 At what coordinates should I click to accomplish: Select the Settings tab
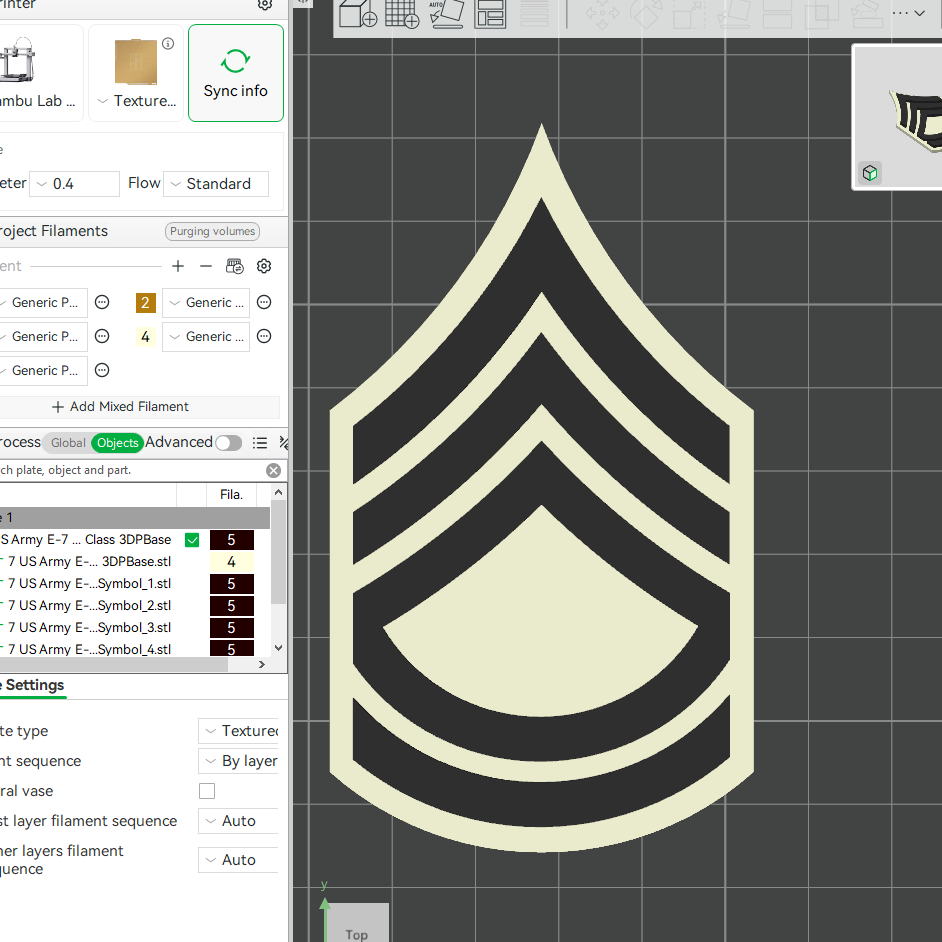click(x=32, y=685)
